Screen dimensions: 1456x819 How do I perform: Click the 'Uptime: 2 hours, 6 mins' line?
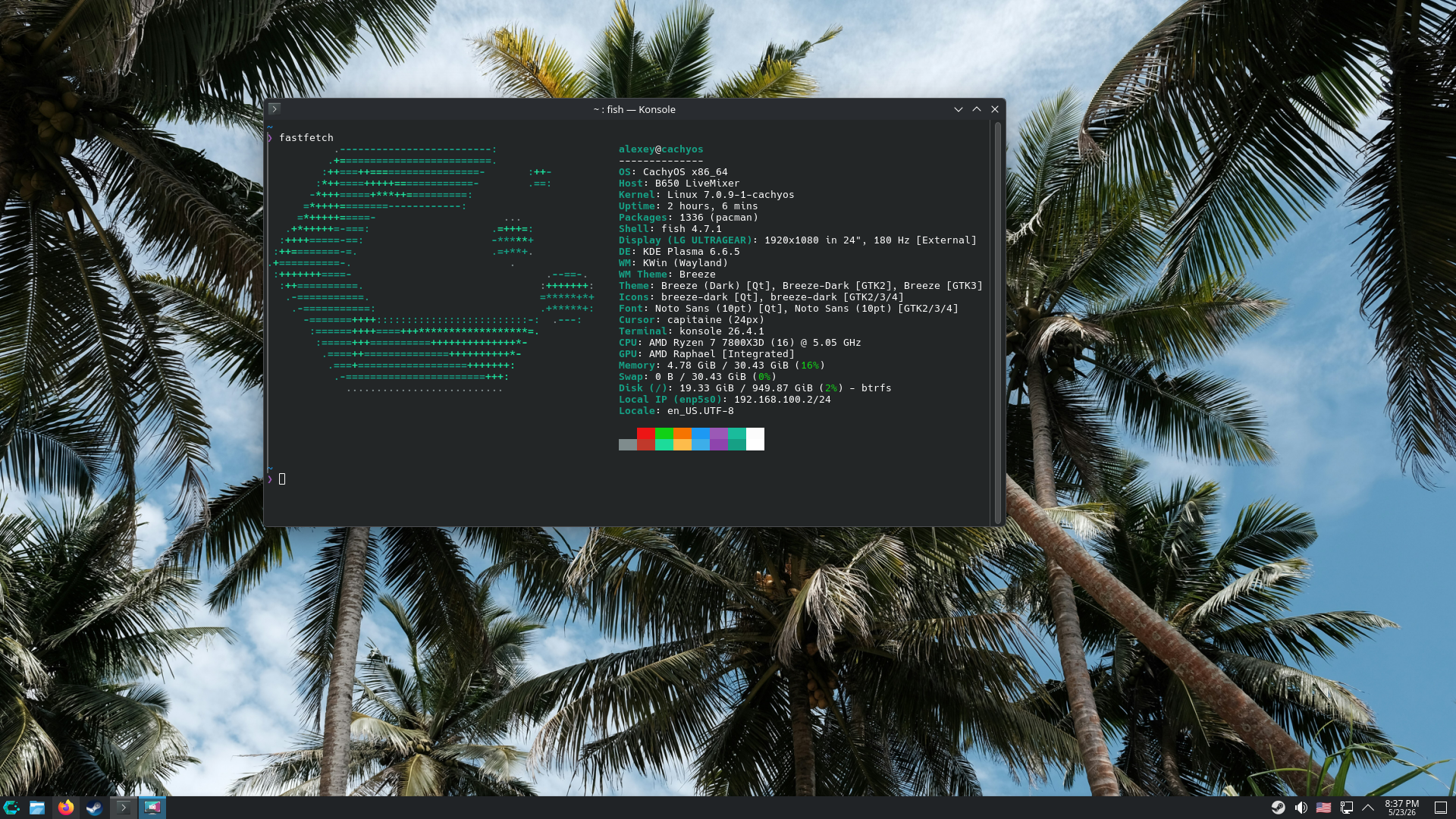point(689,206)
